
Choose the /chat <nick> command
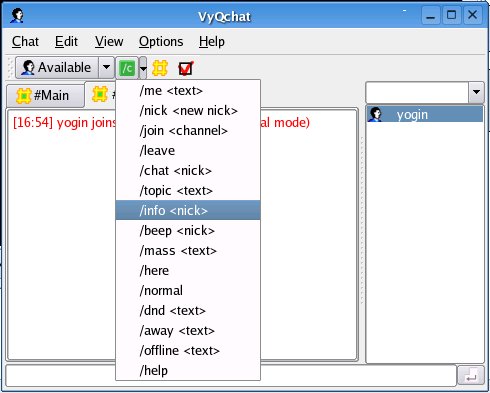point(188,171)
